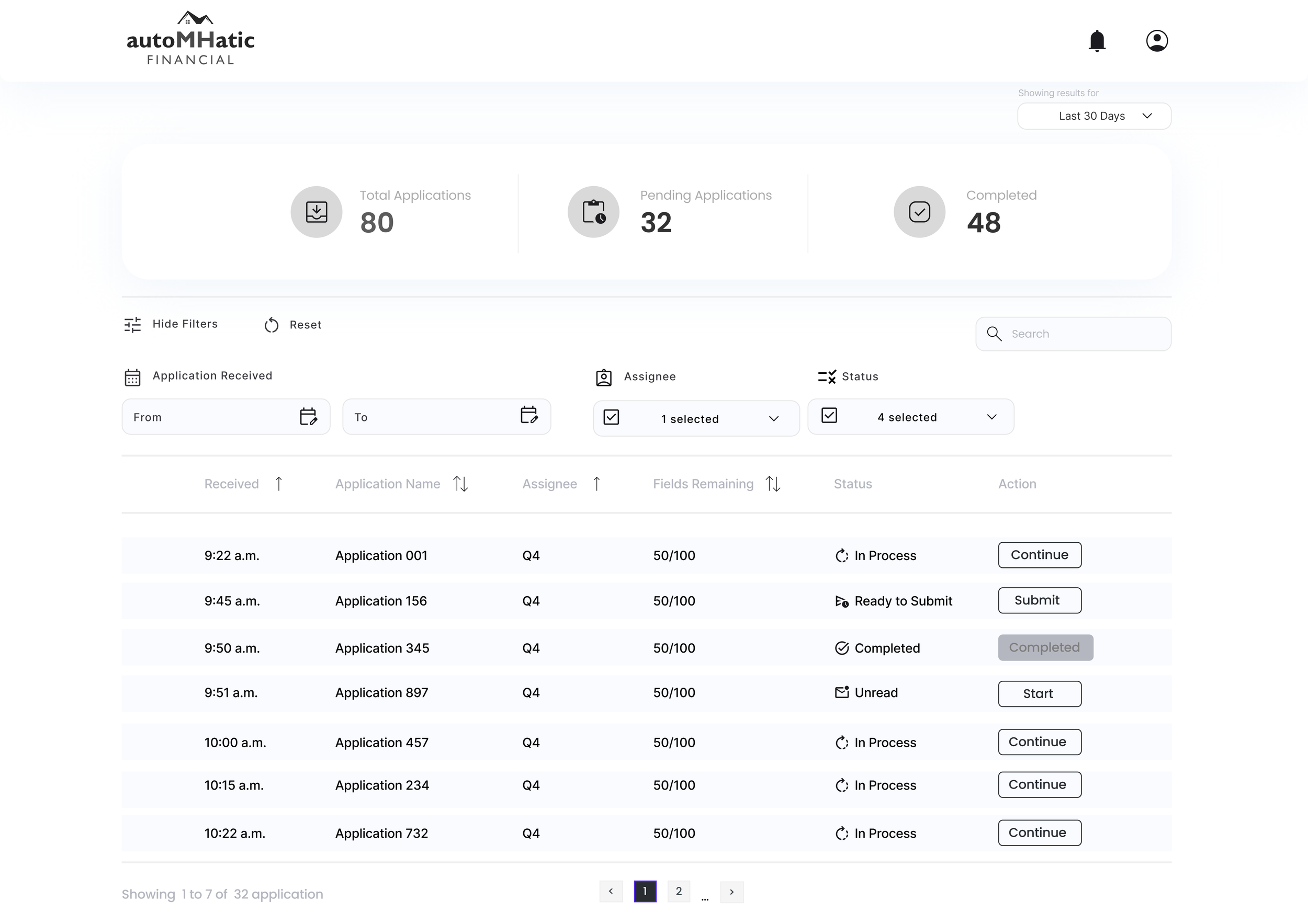The height and width of the screenshot is (924, 1308).
Task: Toggle the Status select-all checkbox
Action: click(x=829, y=416)
